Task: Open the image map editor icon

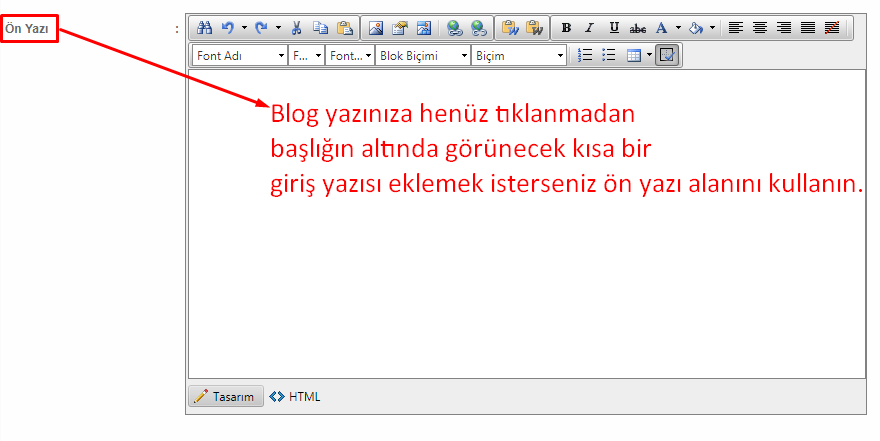Action: [424, 27]
